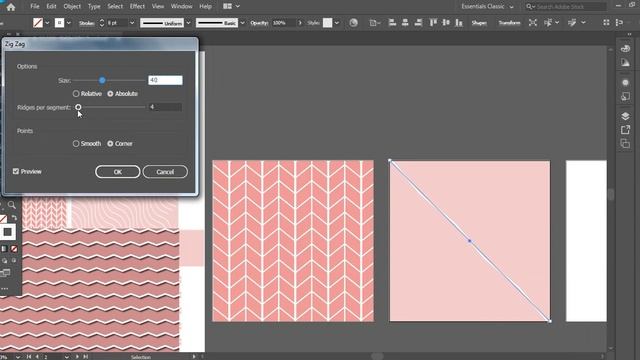The image size is (640, 360).
Task: Click the Isolate Selected Object icon
Action: pyautogui.click(x=533, y=23)
